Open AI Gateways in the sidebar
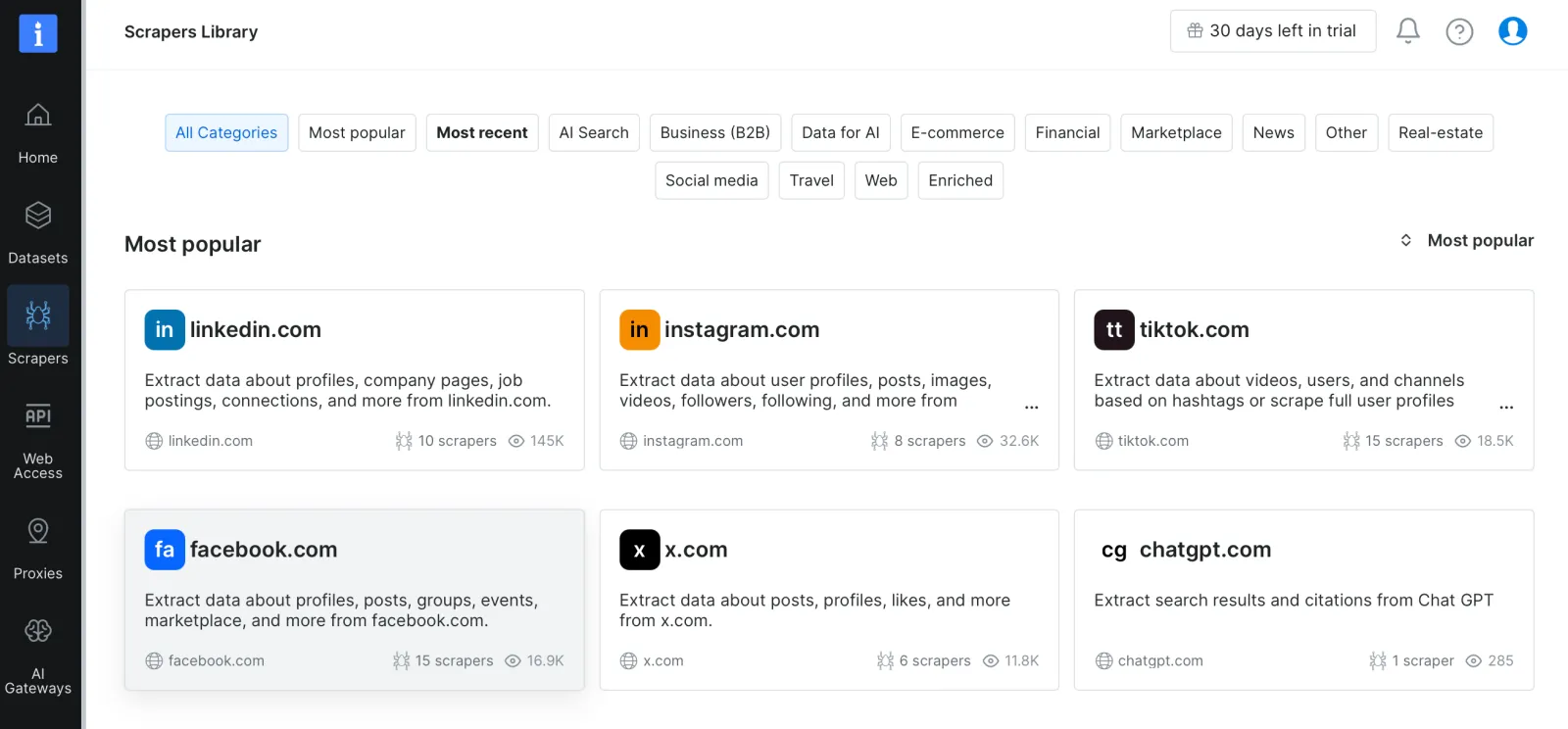Image resolution: width=1568 pixels, height=729 pixels. click(38, 656)
